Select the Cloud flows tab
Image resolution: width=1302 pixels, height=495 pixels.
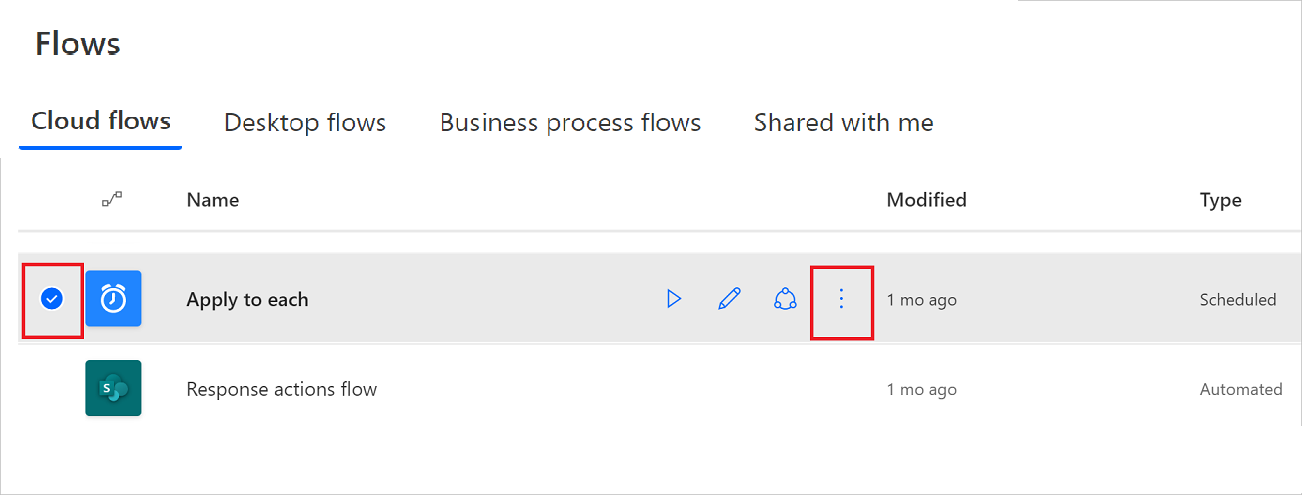click(x=101, y=122)
